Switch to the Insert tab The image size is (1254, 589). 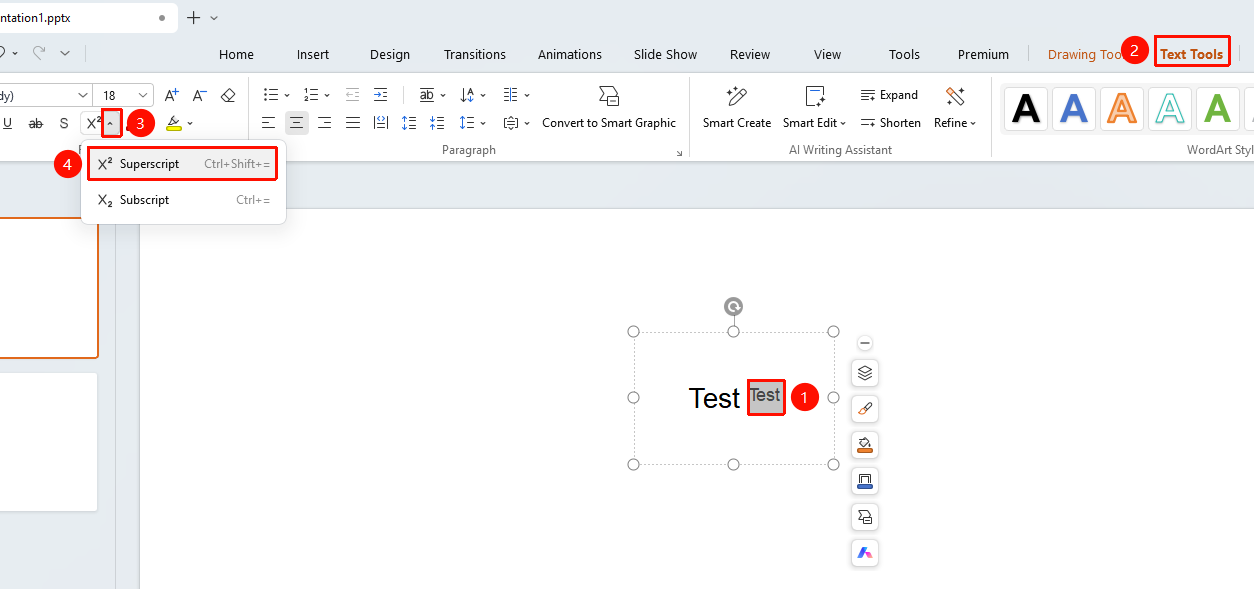tap(313, 55)
